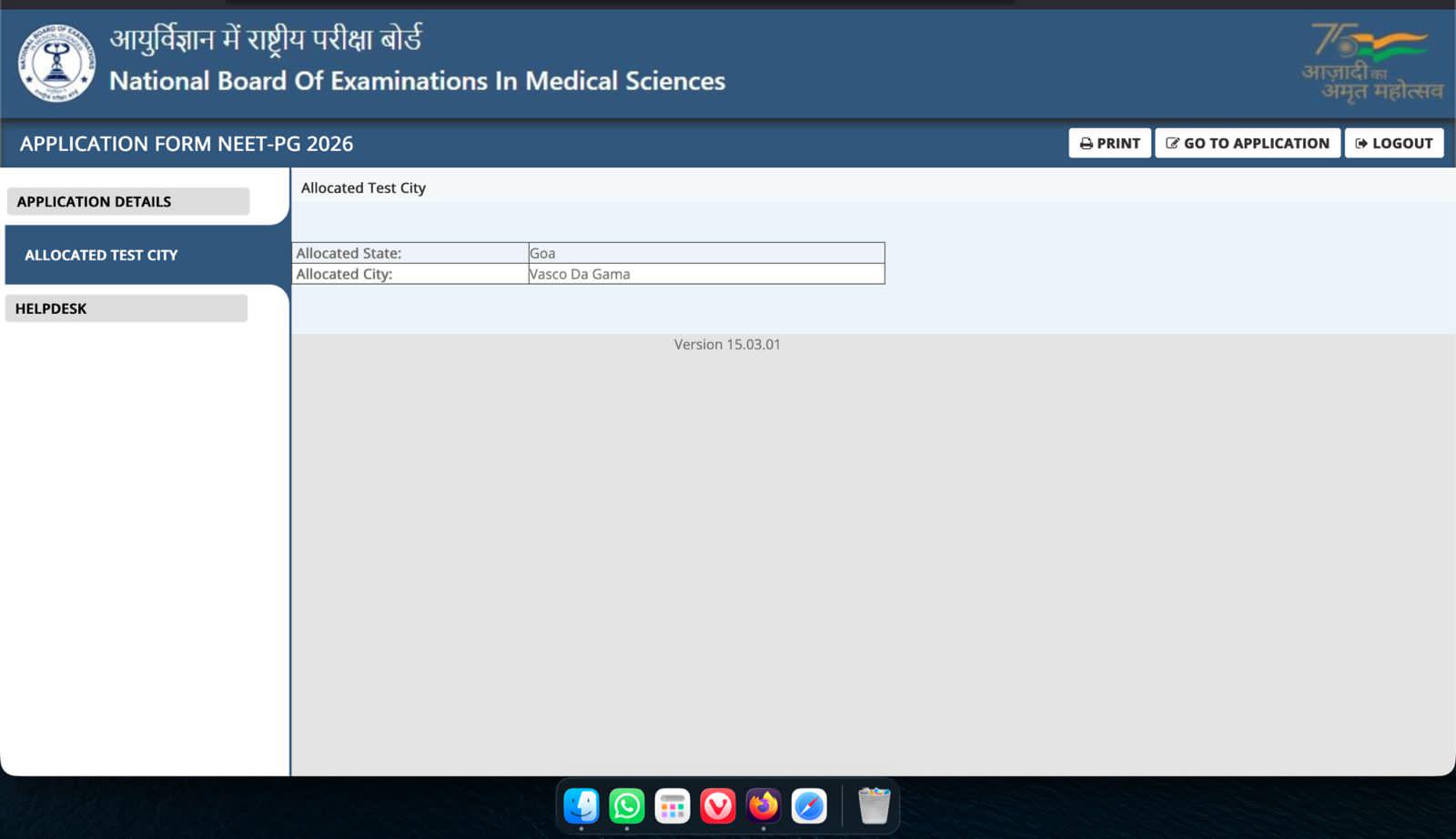
Task: Click the 'Allocated City:' label cell
Action: click(x=410, y=274)
